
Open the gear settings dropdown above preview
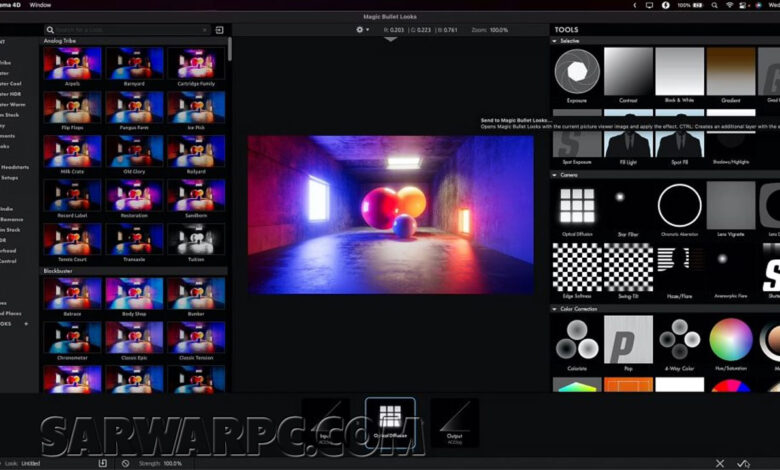362,30
